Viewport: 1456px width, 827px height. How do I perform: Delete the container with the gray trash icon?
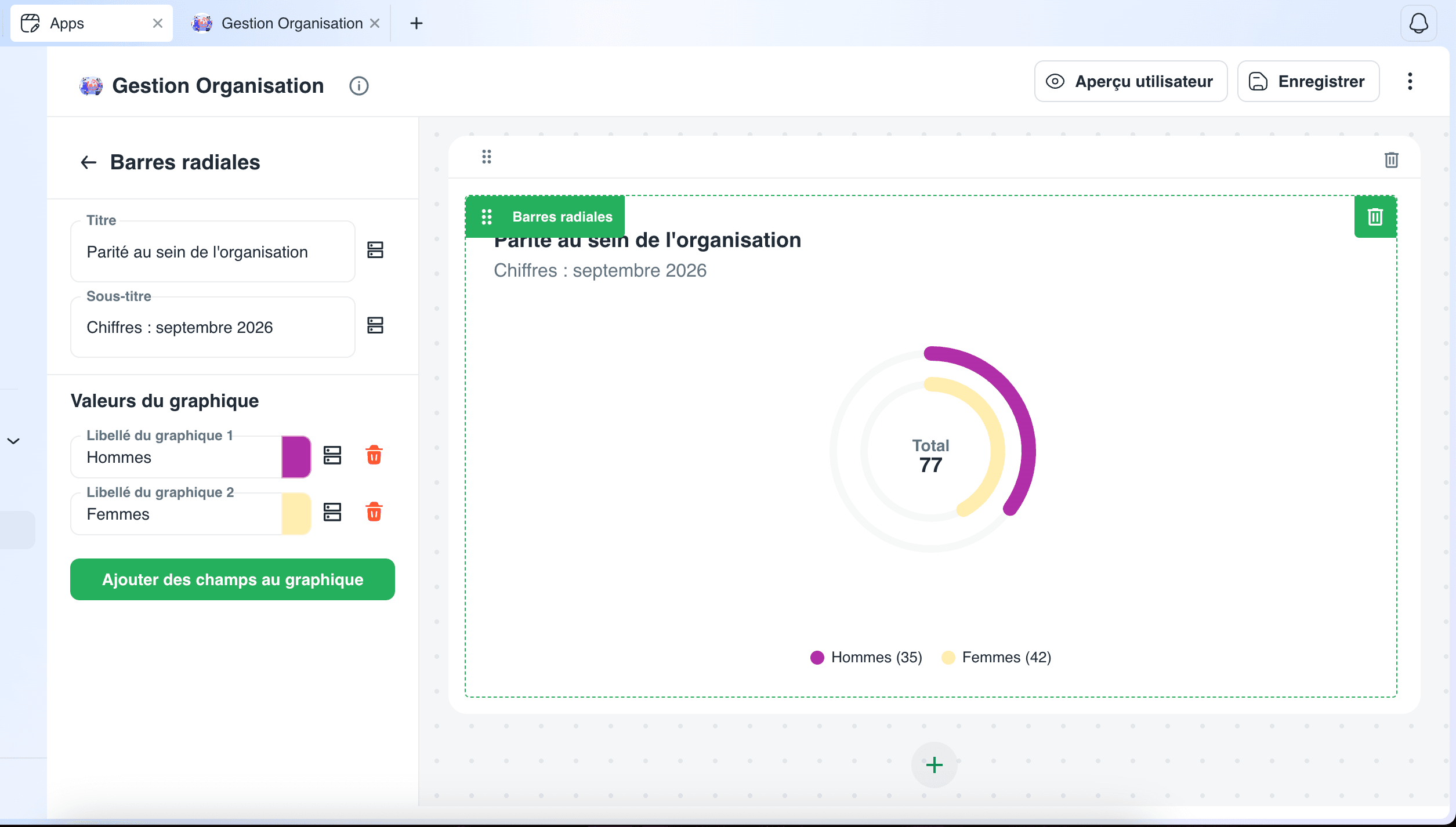pos(1391,159)
